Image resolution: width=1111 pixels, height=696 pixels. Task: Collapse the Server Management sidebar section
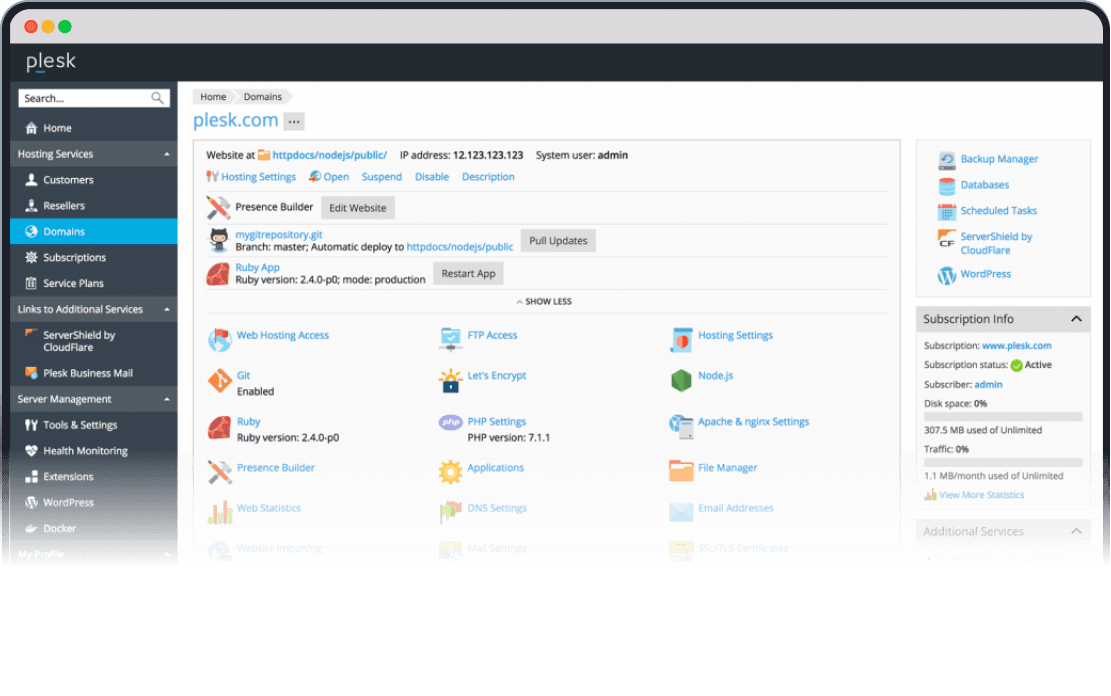[167, 400]
